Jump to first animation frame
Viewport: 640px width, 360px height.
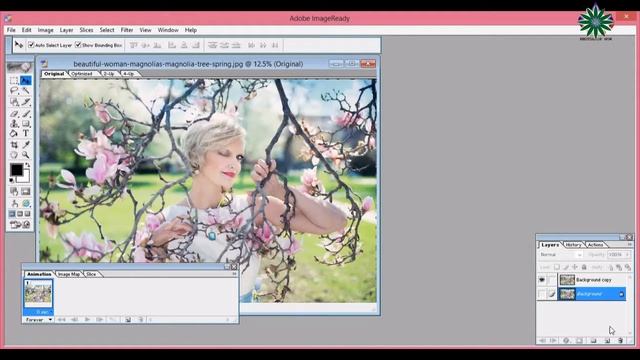point(61,320)
